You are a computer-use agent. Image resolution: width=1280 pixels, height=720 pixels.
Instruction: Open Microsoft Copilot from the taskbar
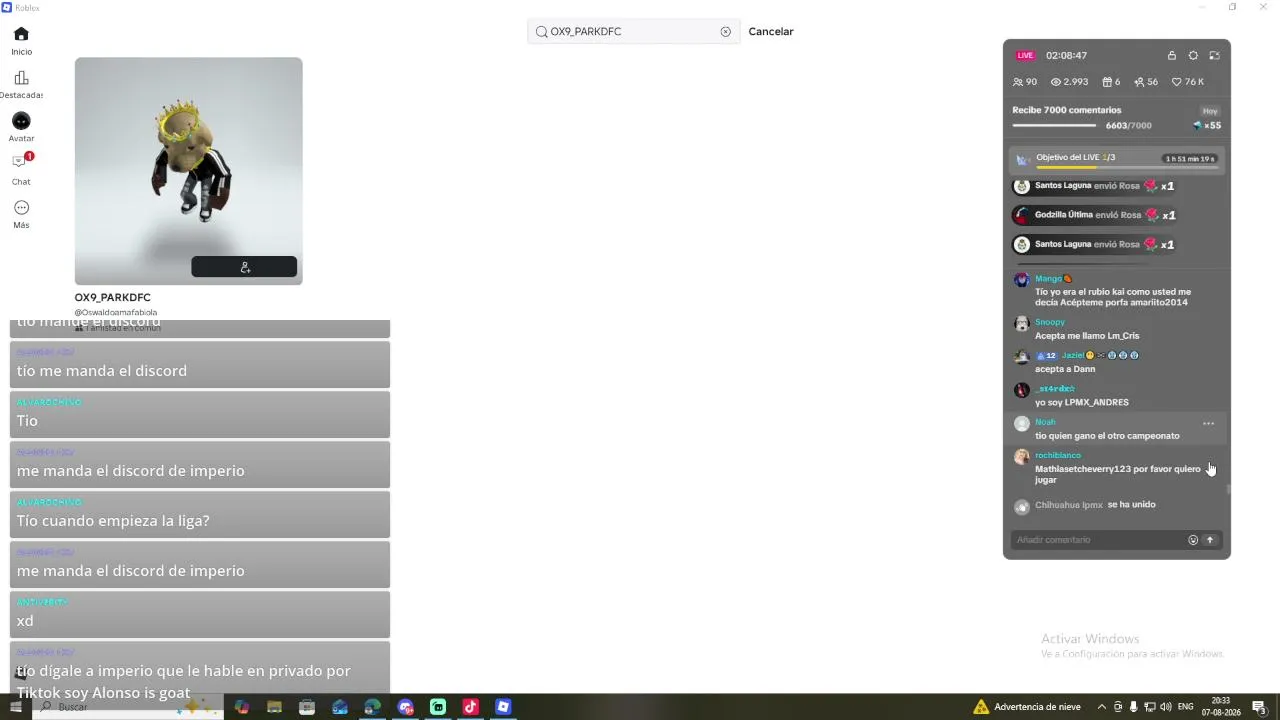tap(242, 707)
